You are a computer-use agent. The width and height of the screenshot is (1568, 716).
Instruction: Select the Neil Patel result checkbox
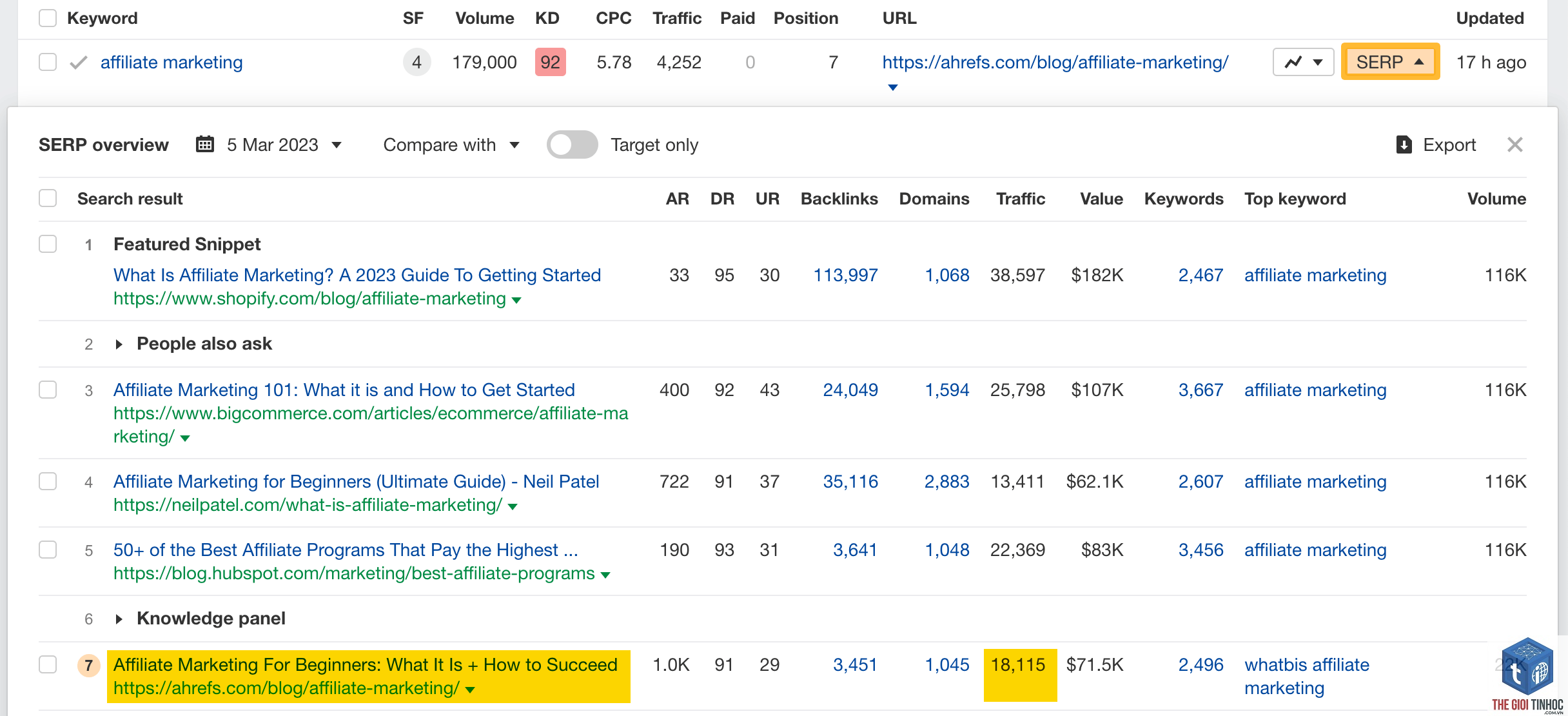coord(48,481)
